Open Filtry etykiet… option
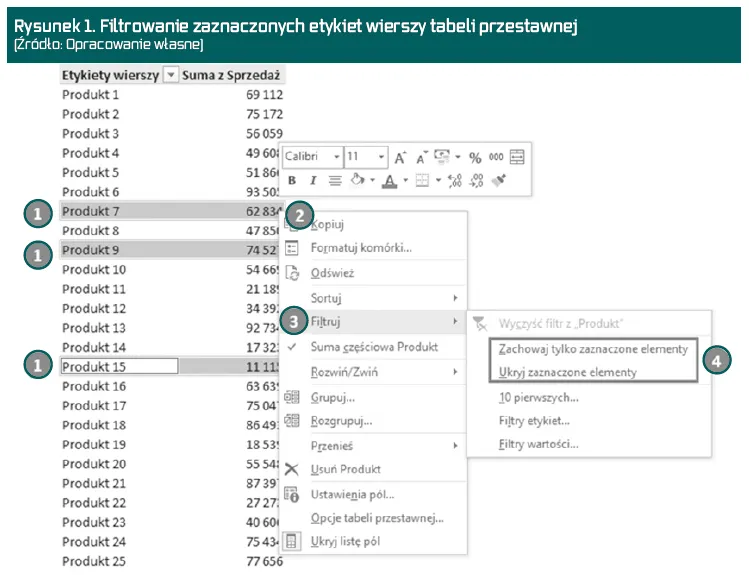 (x=534, y=421)
